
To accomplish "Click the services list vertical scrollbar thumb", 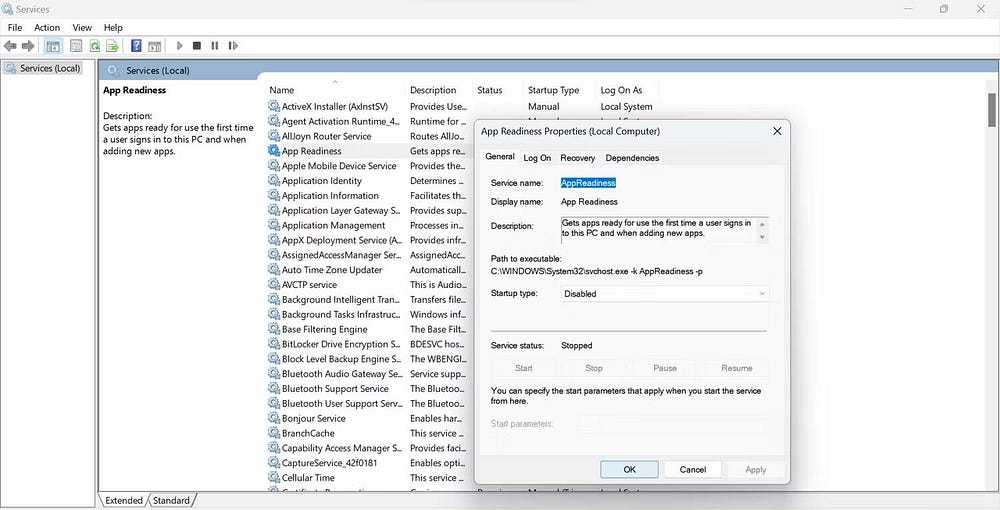I will point(992,110).
